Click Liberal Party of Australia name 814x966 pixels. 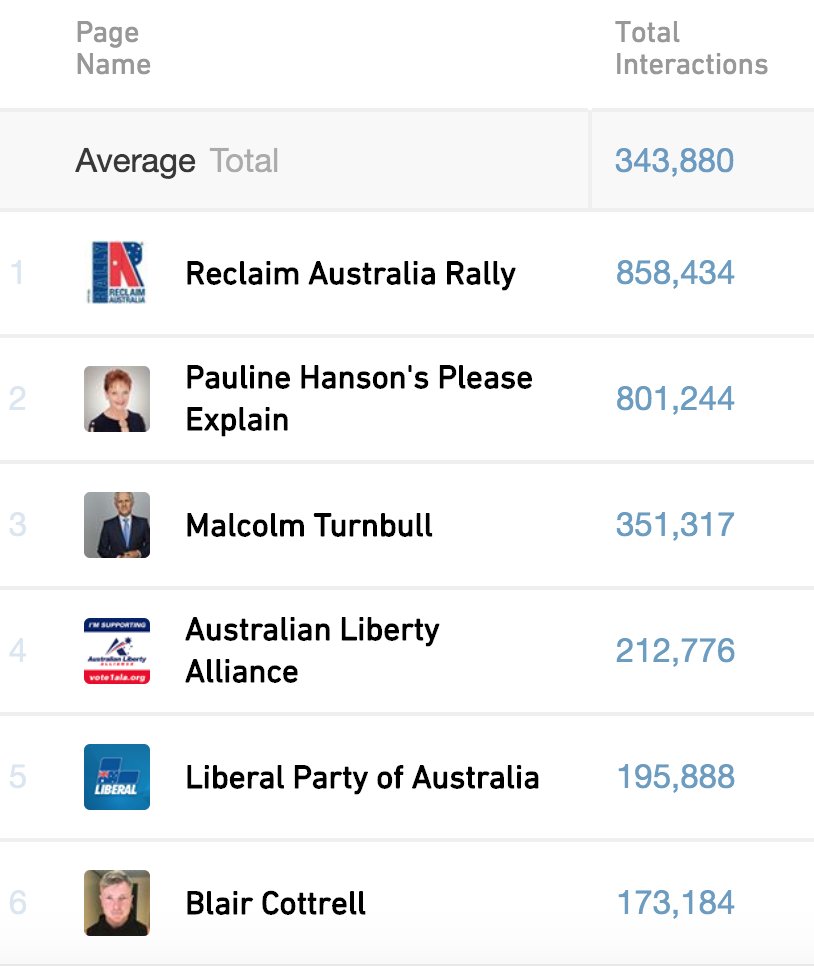pyautogui.click(x=362, y=777)
